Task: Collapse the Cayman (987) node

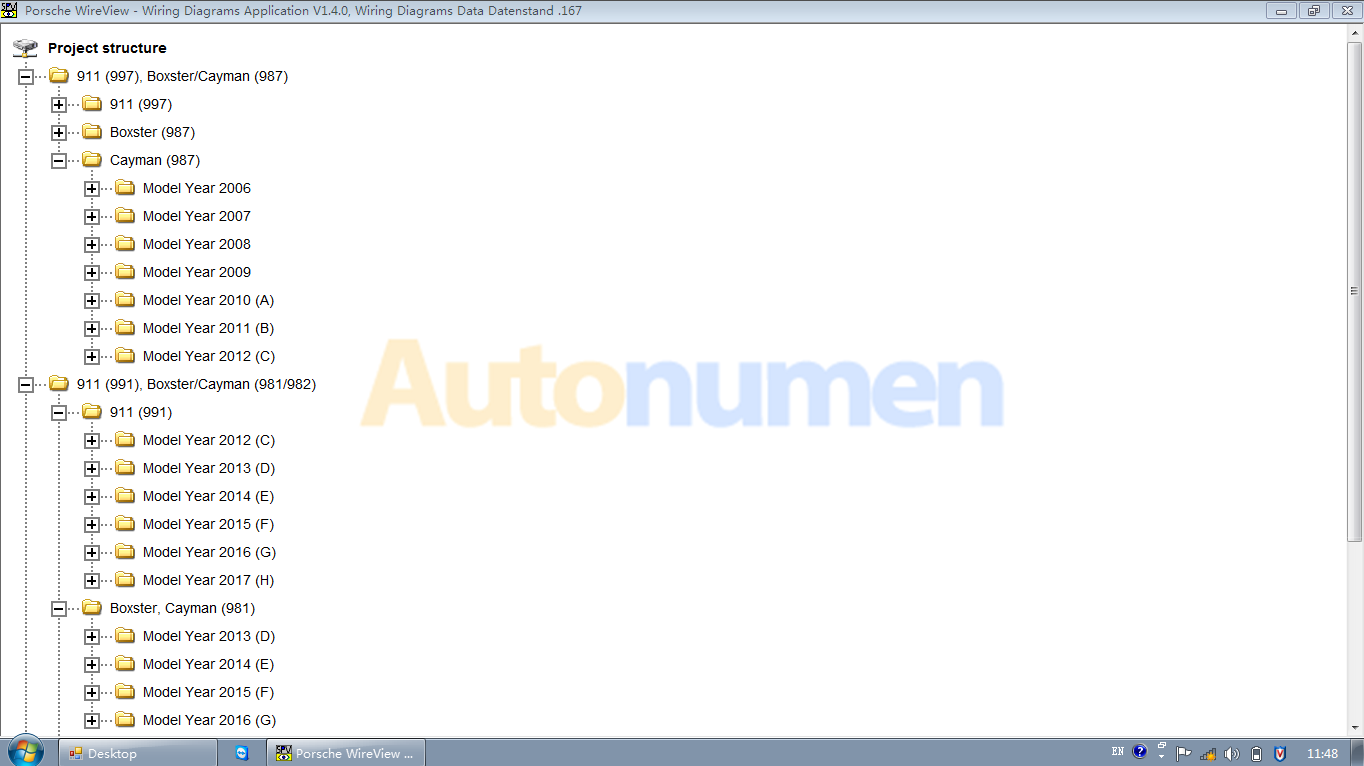Action: pyautogui.click(x=59, y=160)
